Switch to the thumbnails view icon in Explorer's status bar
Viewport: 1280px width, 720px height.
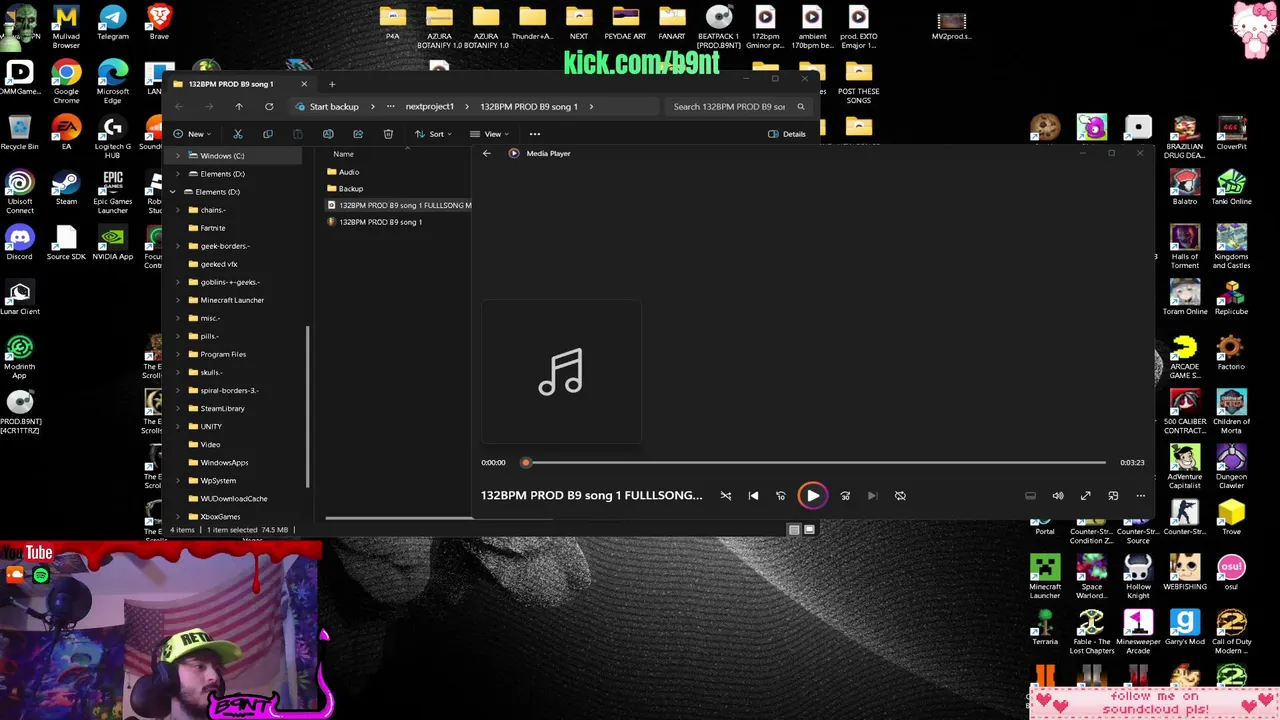pos(809,530)
